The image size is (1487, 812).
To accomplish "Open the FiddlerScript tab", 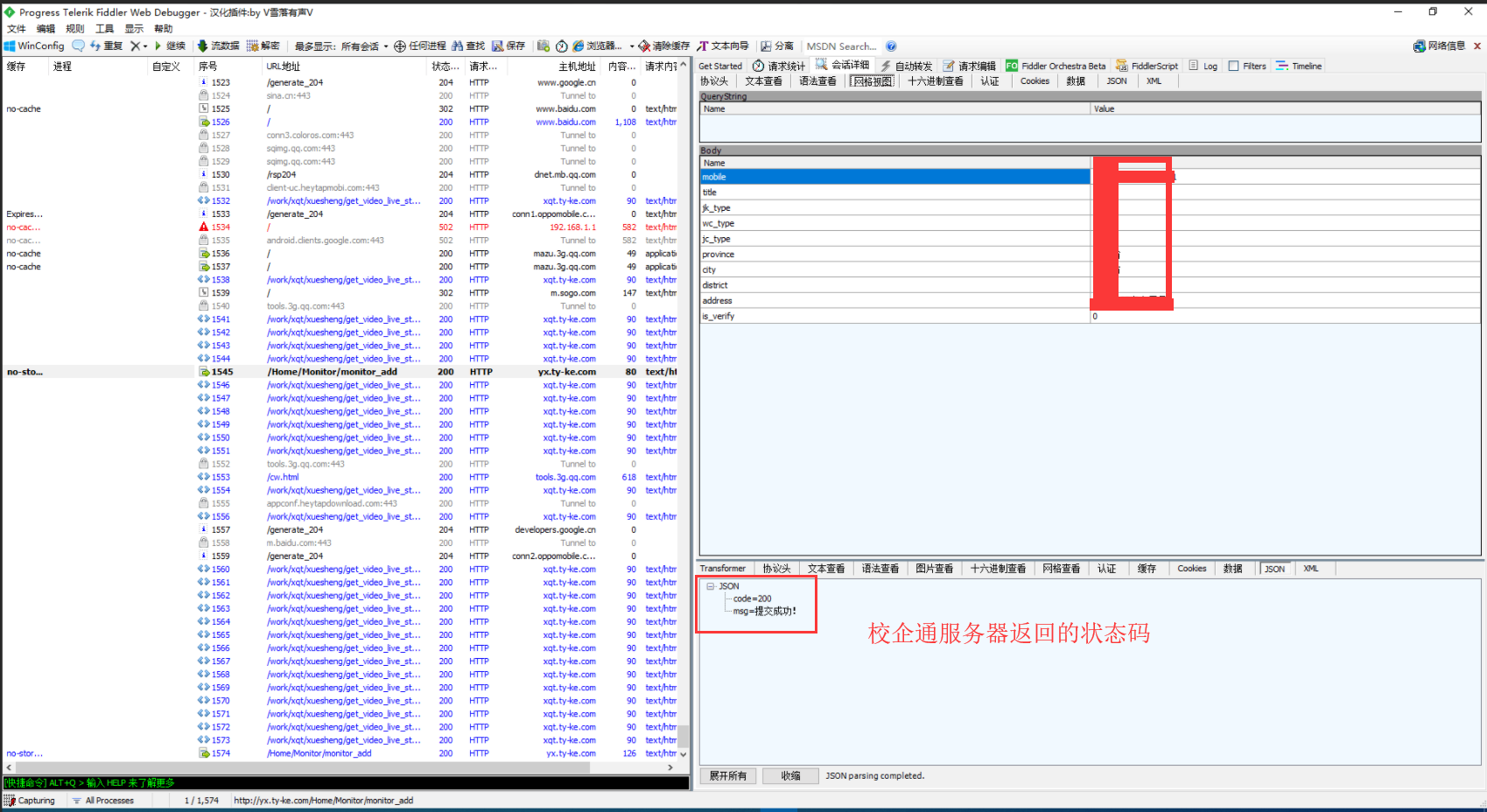I will 1147,66.
